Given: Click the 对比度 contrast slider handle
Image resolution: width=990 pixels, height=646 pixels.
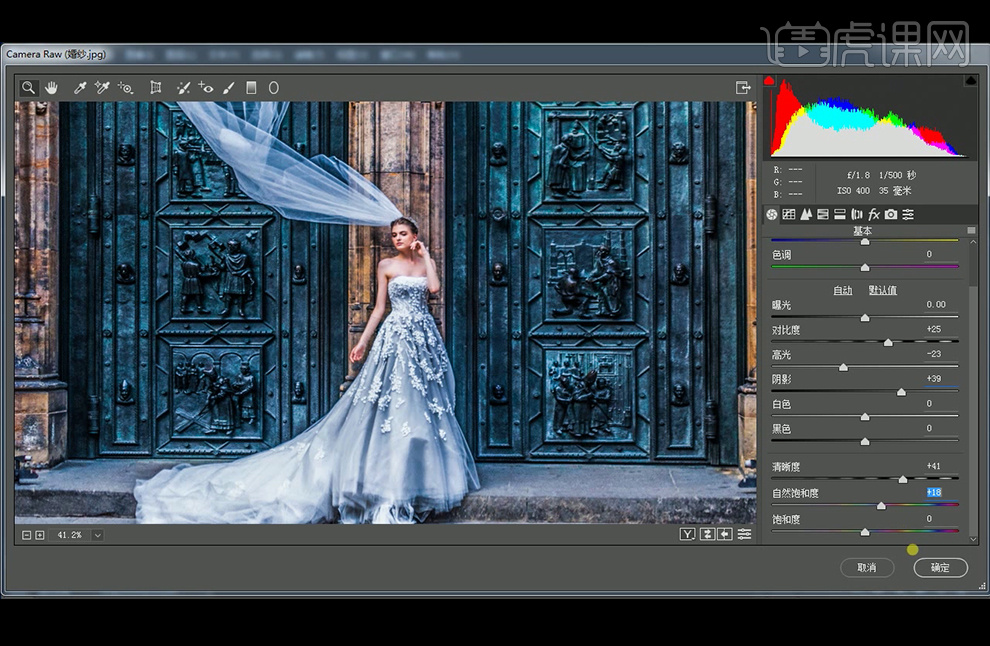Looking at the screenshot, I should pyautogui.click(x=888, y=342).
